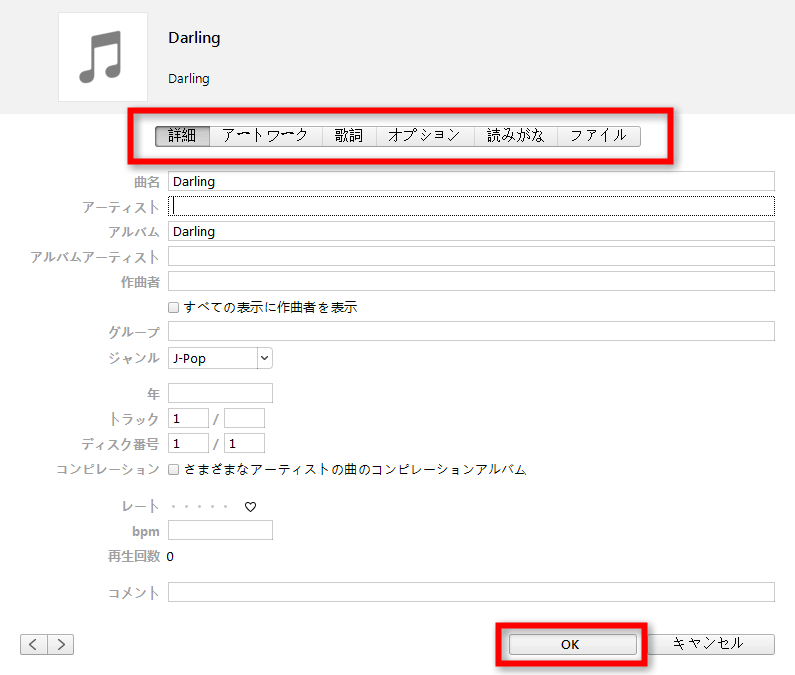Viewport: 795px width, 675px height.
Task: Go to previous song with left arrow
Action: 33,645
